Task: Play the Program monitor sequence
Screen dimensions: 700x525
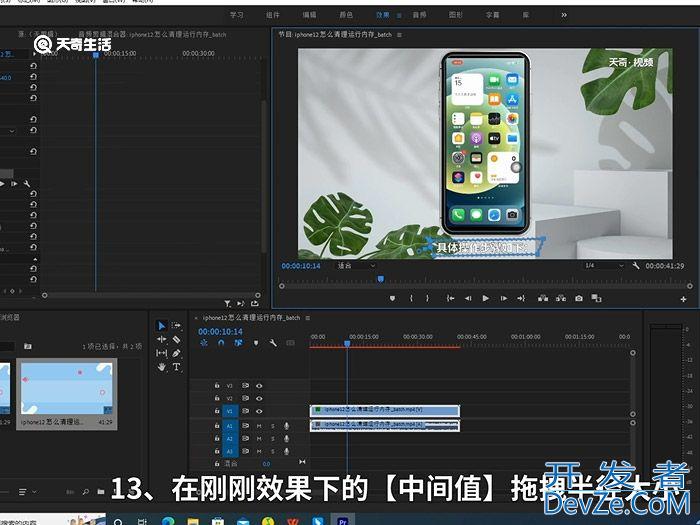Action: tap(486, 298)
